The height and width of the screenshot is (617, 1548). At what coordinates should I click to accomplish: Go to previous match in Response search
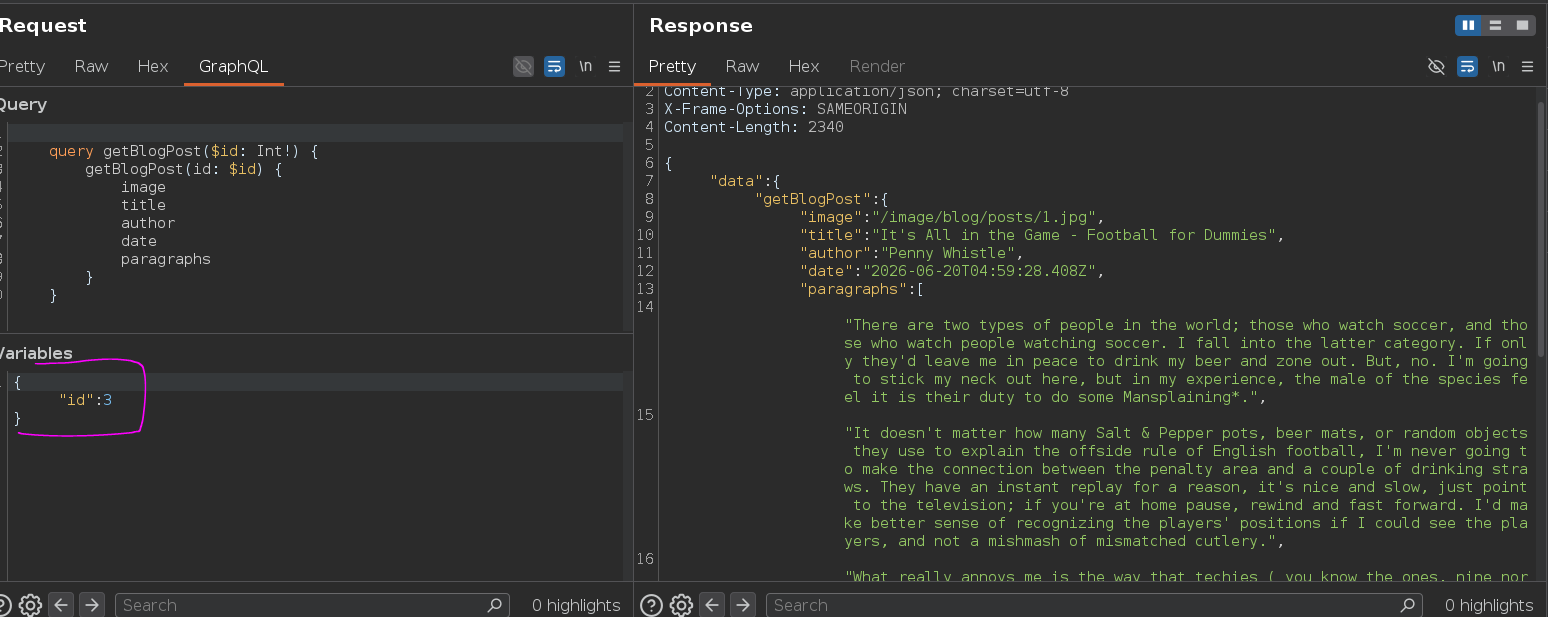712,605
